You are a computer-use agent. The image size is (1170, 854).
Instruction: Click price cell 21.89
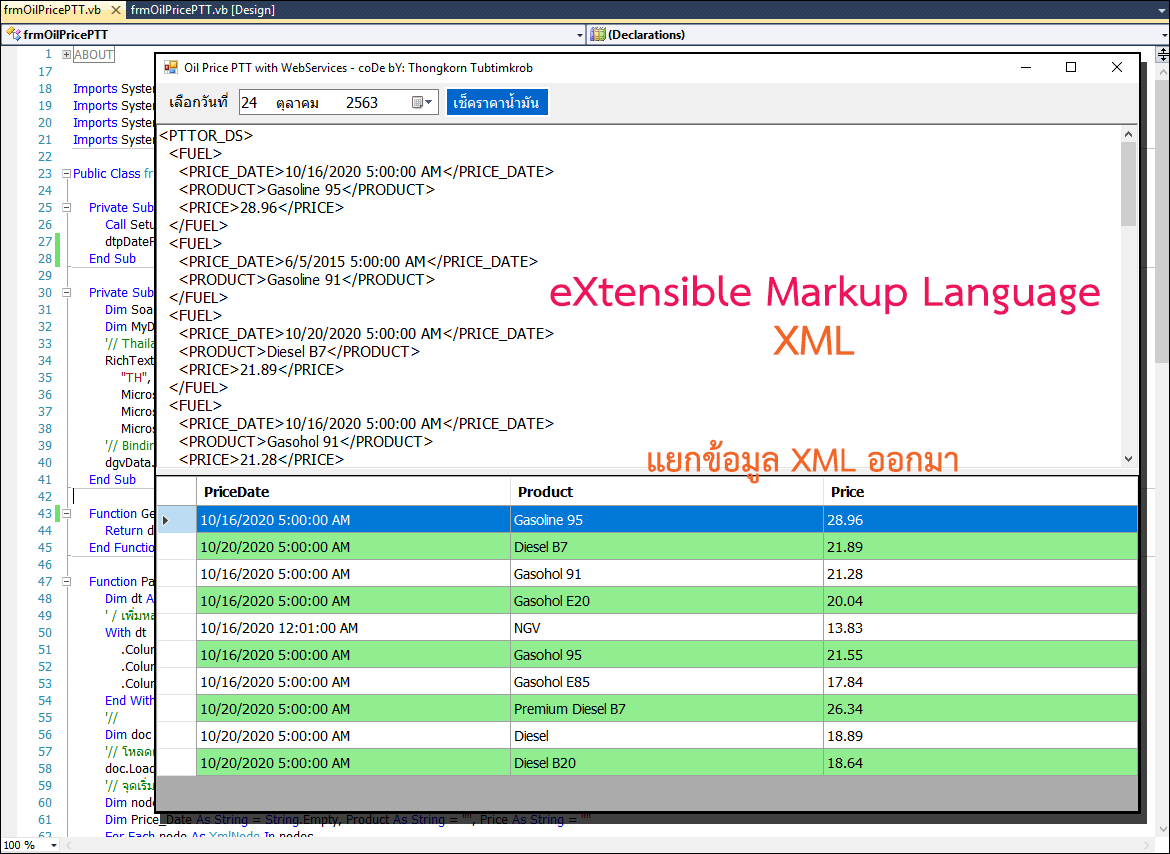980,547
